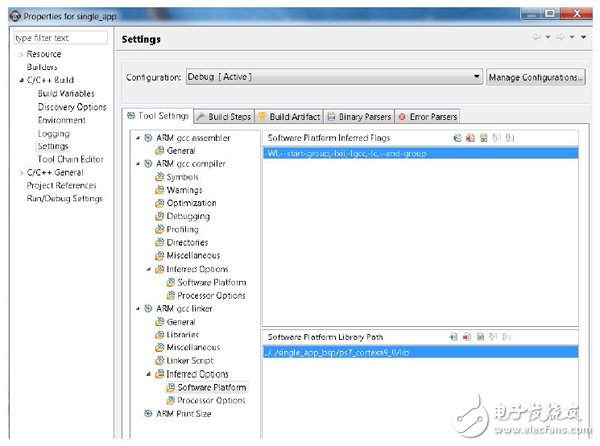Click Delete icon for Software Platform Inferred Flags
600x446 pixels.
pos(470,138)
